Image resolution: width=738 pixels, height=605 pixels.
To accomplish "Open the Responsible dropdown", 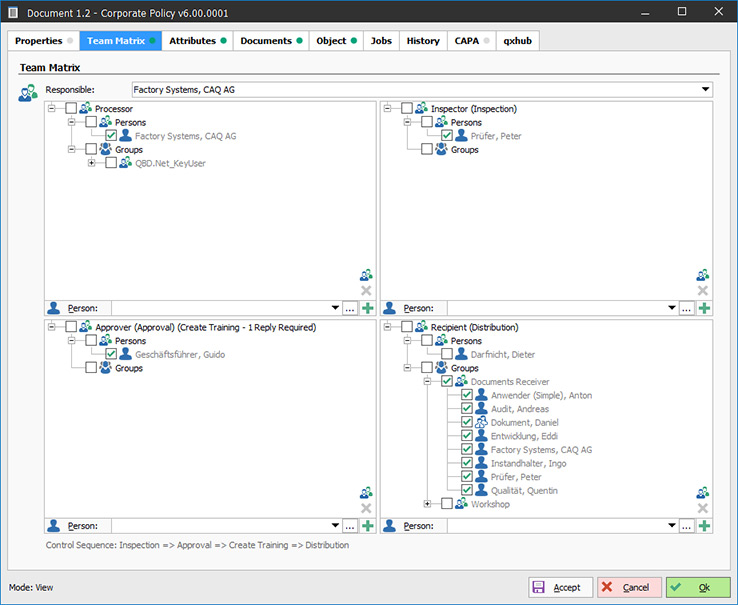I will coord(705,89).
